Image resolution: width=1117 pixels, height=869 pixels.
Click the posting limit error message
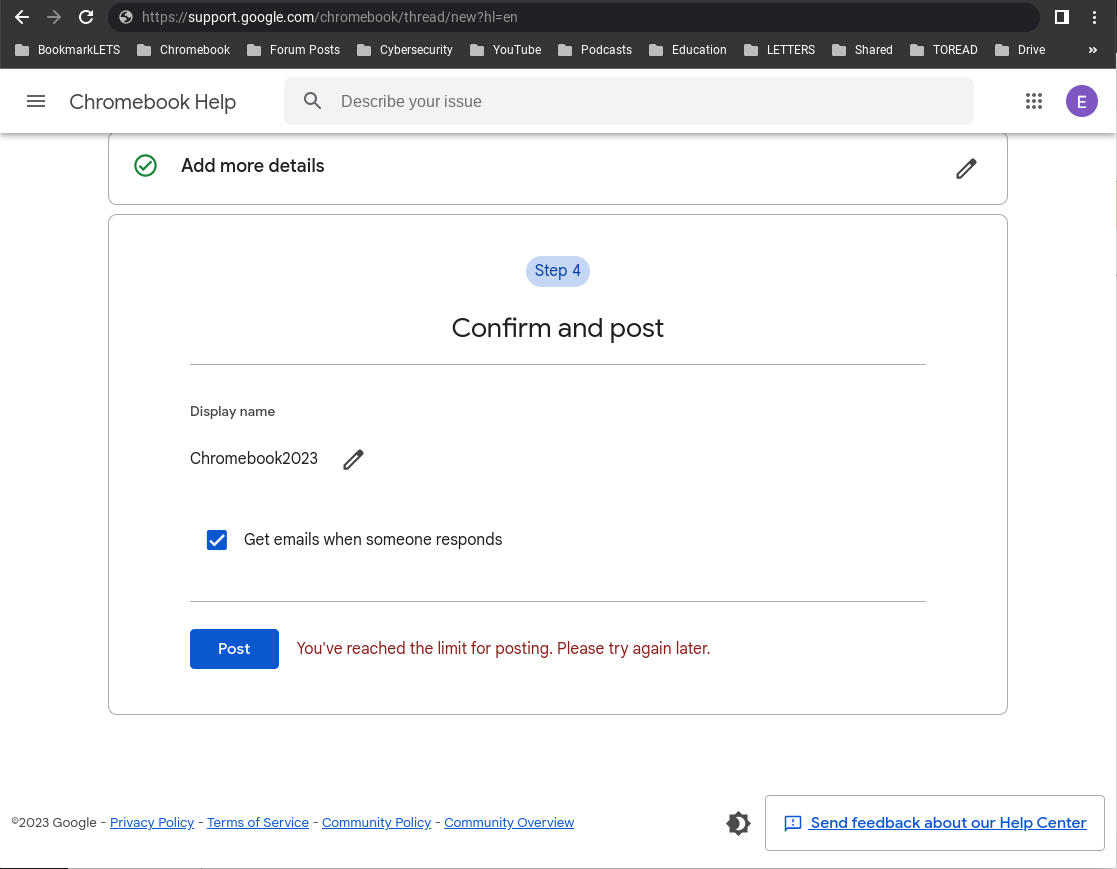(503, 649)
